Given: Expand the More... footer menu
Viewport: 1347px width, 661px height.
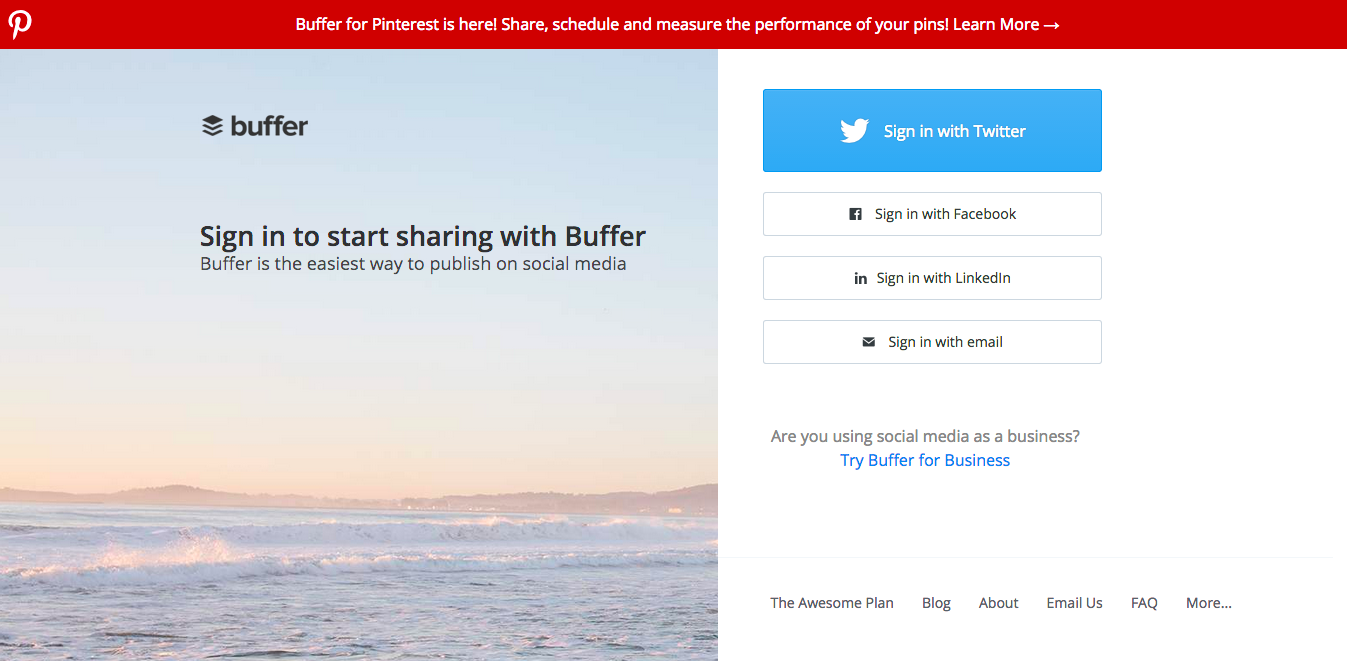Looking at the screenshot, I should pos(1208,602).
